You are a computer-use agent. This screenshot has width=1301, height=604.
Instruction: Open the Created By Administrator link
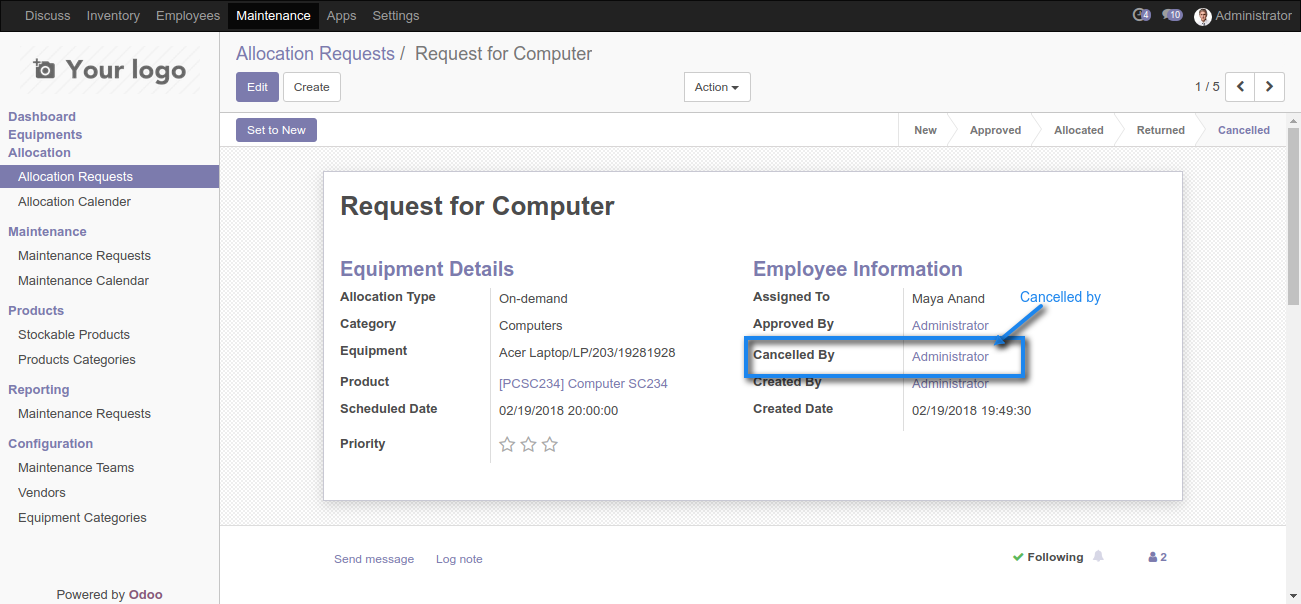[x=950, y=384]
